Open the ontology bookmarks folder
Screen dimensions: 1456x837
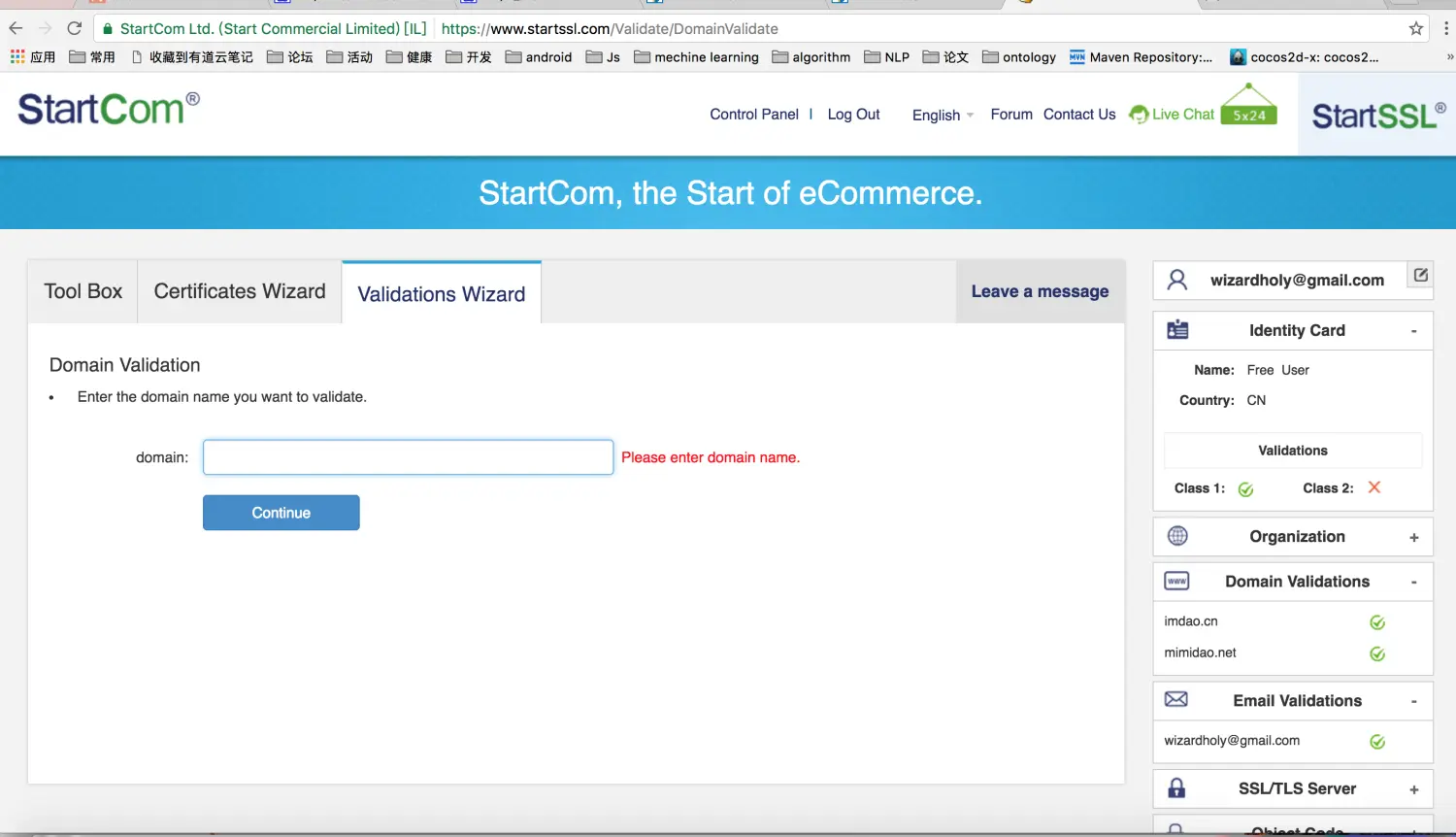1019,57
